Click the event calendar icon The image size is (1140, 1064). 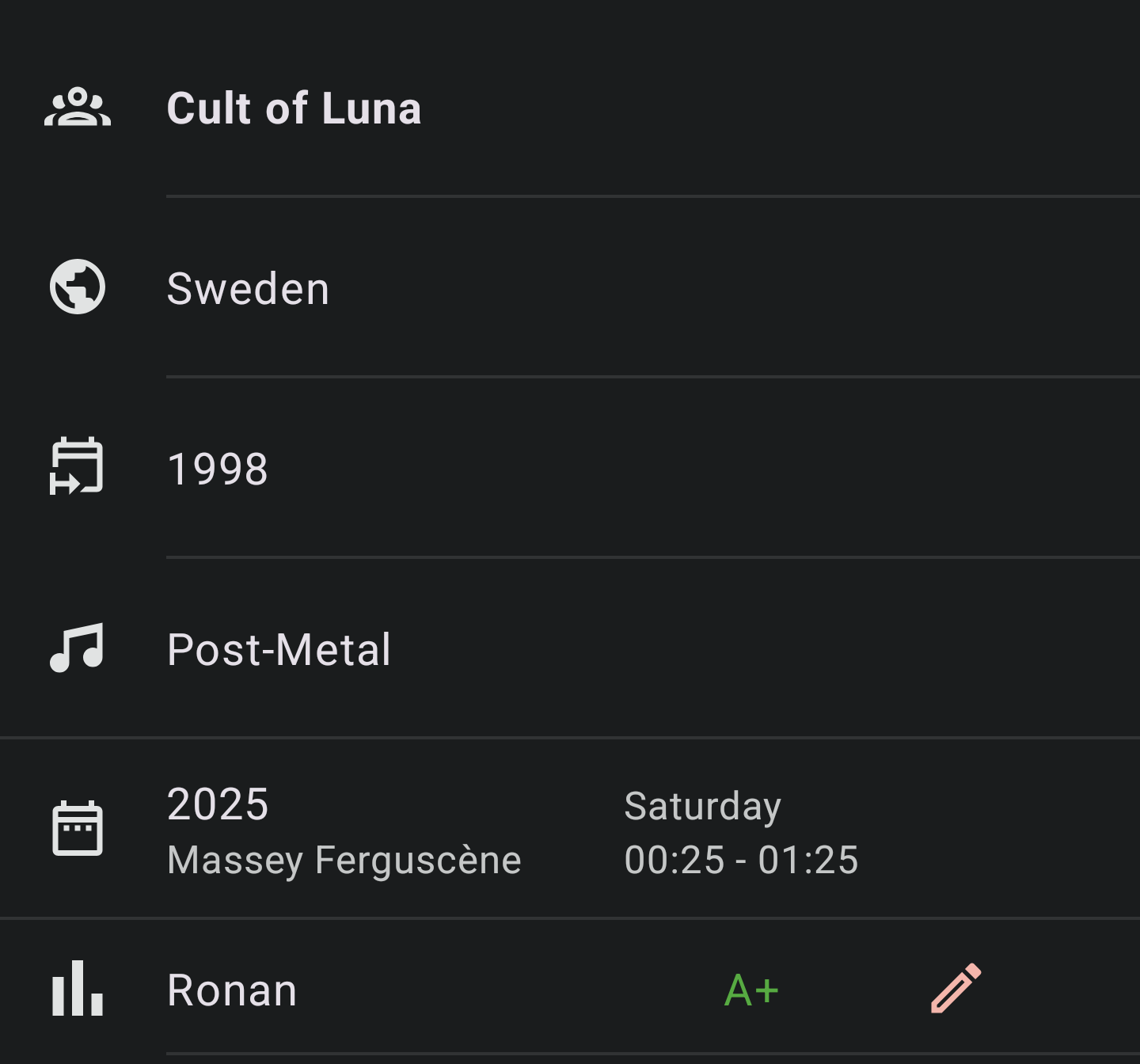click(x=78, y=828)
